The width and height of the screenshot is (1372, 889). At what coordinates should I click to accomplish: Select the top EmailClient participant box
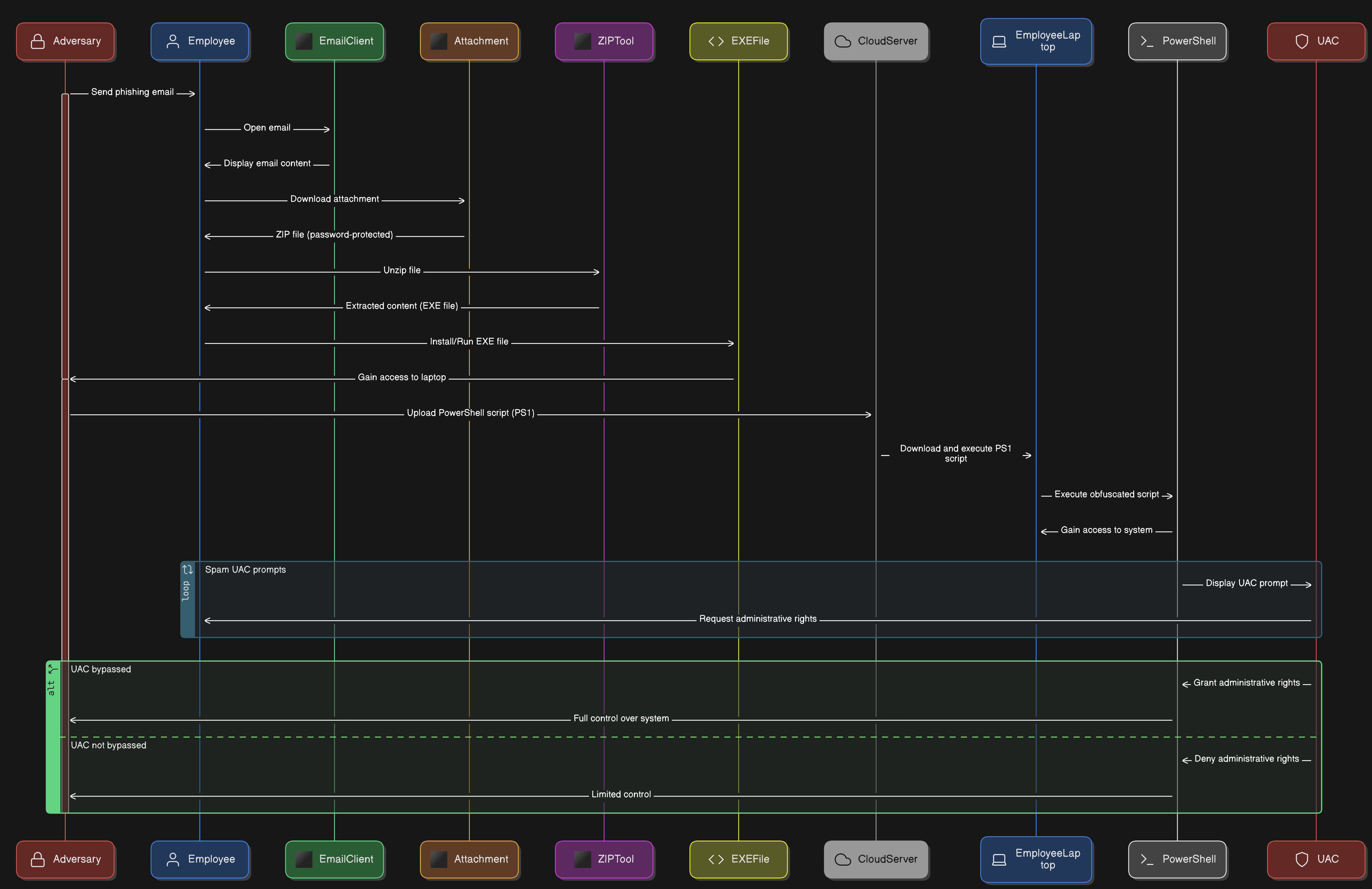coord(334,41)
